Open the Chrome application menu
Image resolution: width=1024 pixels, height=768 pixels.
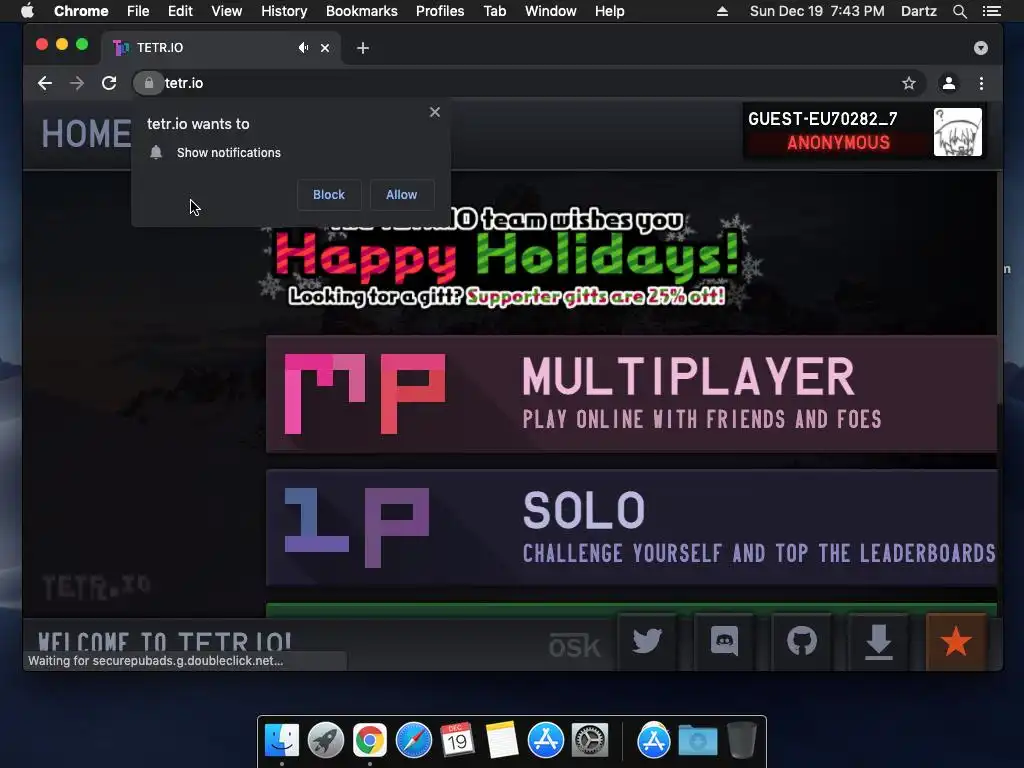click(x=81, y=11)
